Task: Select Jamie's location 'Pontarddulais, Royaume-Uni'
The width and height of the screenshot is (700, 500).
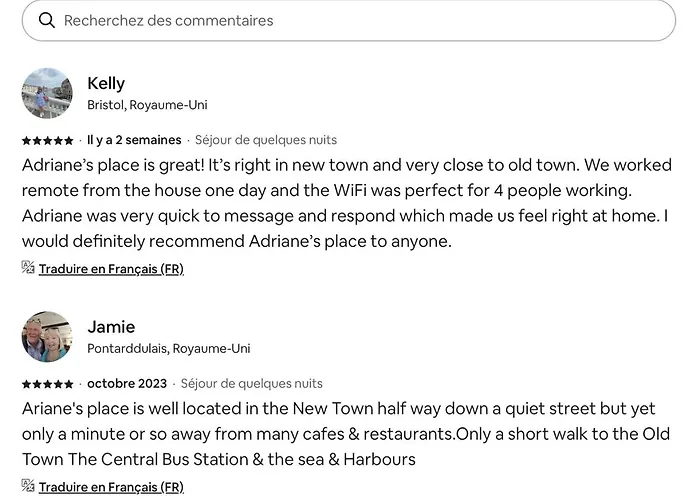Action: tap(169, 349)
